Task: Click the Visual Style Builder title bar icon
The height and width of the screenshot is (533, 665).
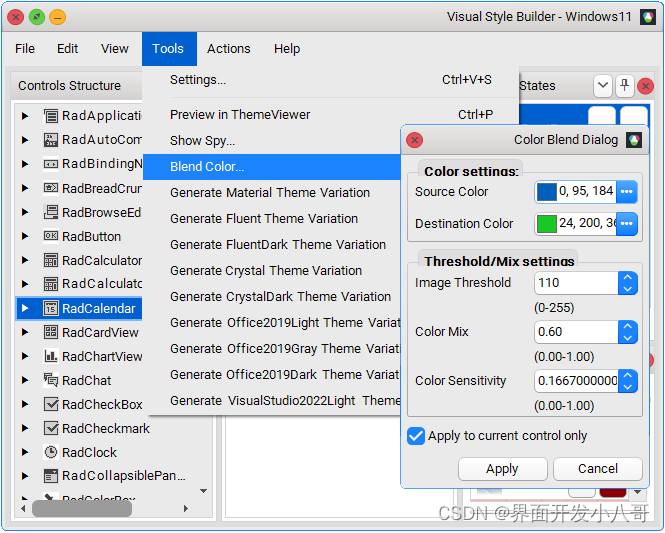Action: pos(648,17)
